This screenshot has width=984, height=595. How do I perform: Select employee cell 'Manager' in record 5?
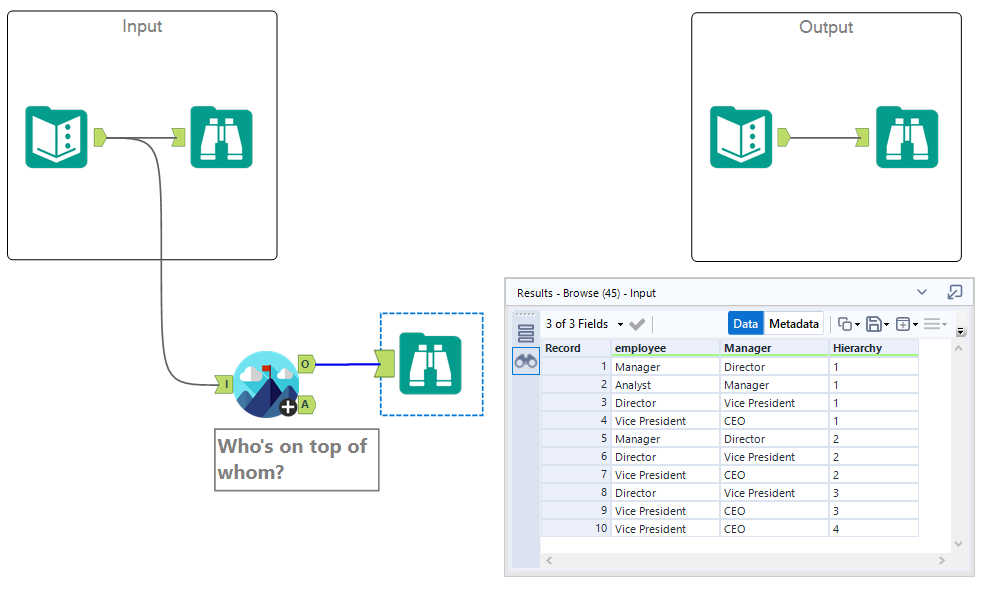coord(665,439)
